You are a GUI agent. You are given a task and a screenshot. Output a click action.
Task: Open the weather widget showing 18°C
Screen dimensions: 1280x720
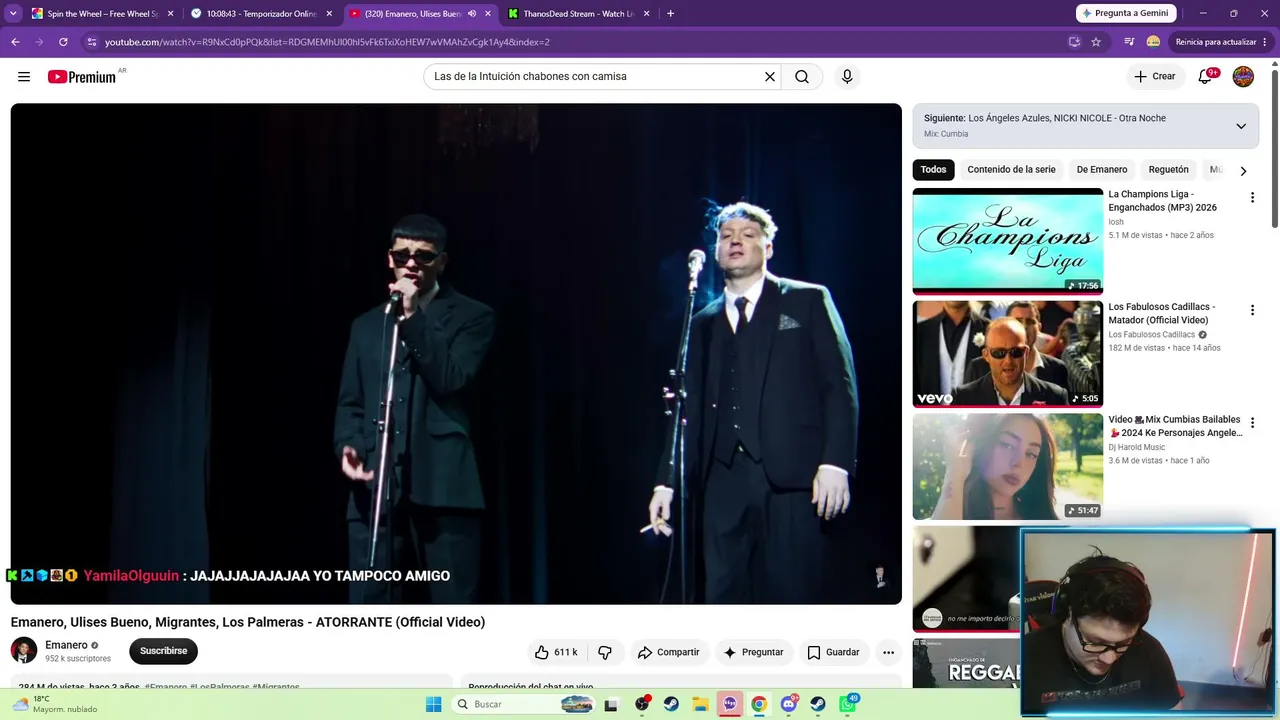coord(56,704)
